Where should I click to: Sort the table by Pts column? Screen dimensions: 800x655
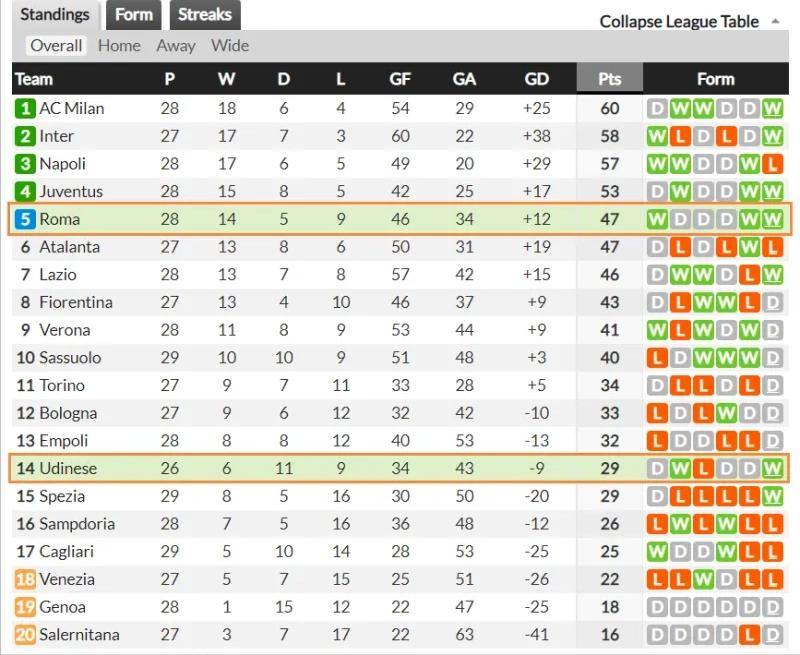pyautogui.click(x=609, y=79)
